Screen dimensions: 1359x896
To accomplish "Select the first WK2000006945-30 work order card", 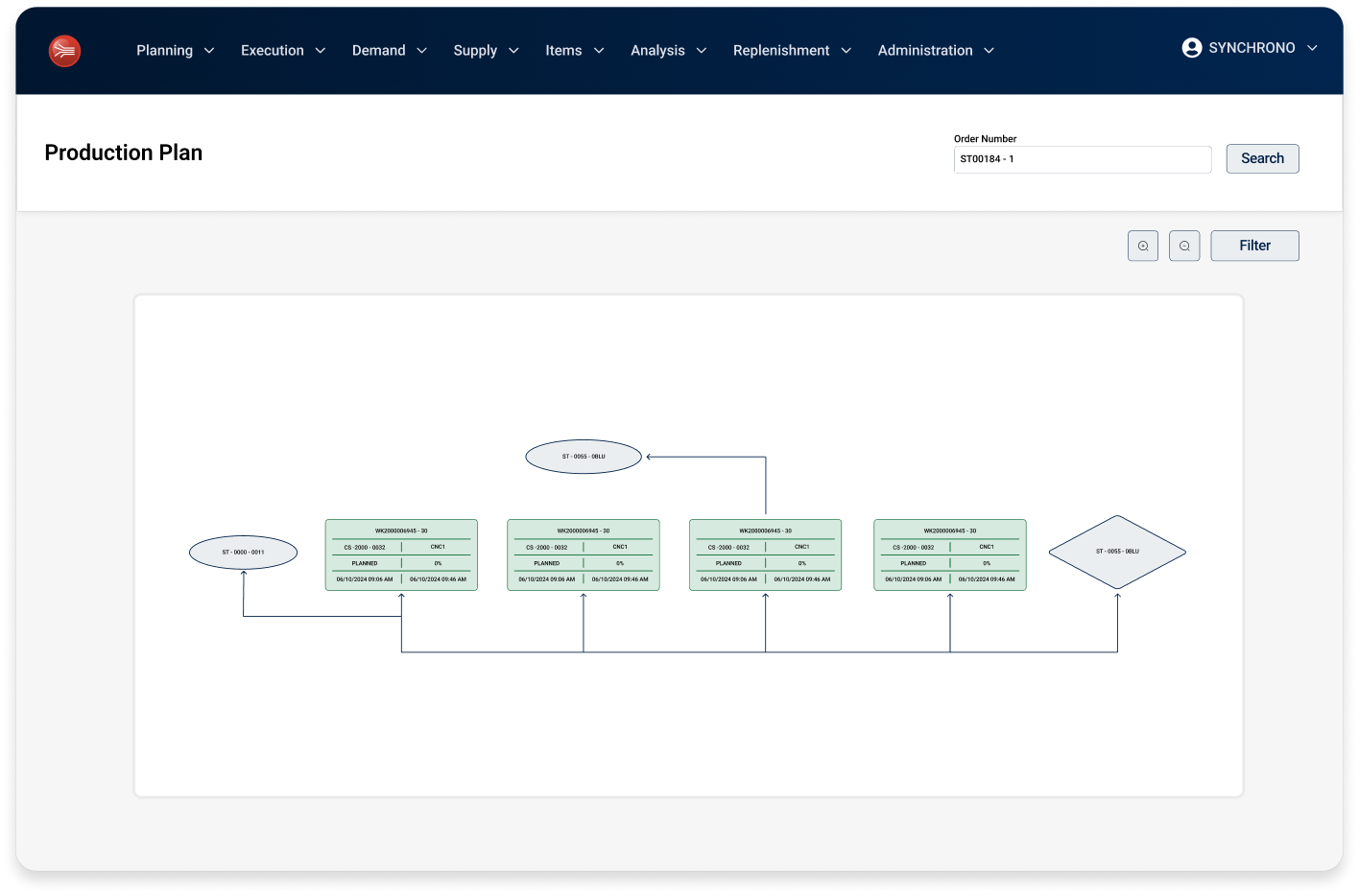I will (401, 554).
